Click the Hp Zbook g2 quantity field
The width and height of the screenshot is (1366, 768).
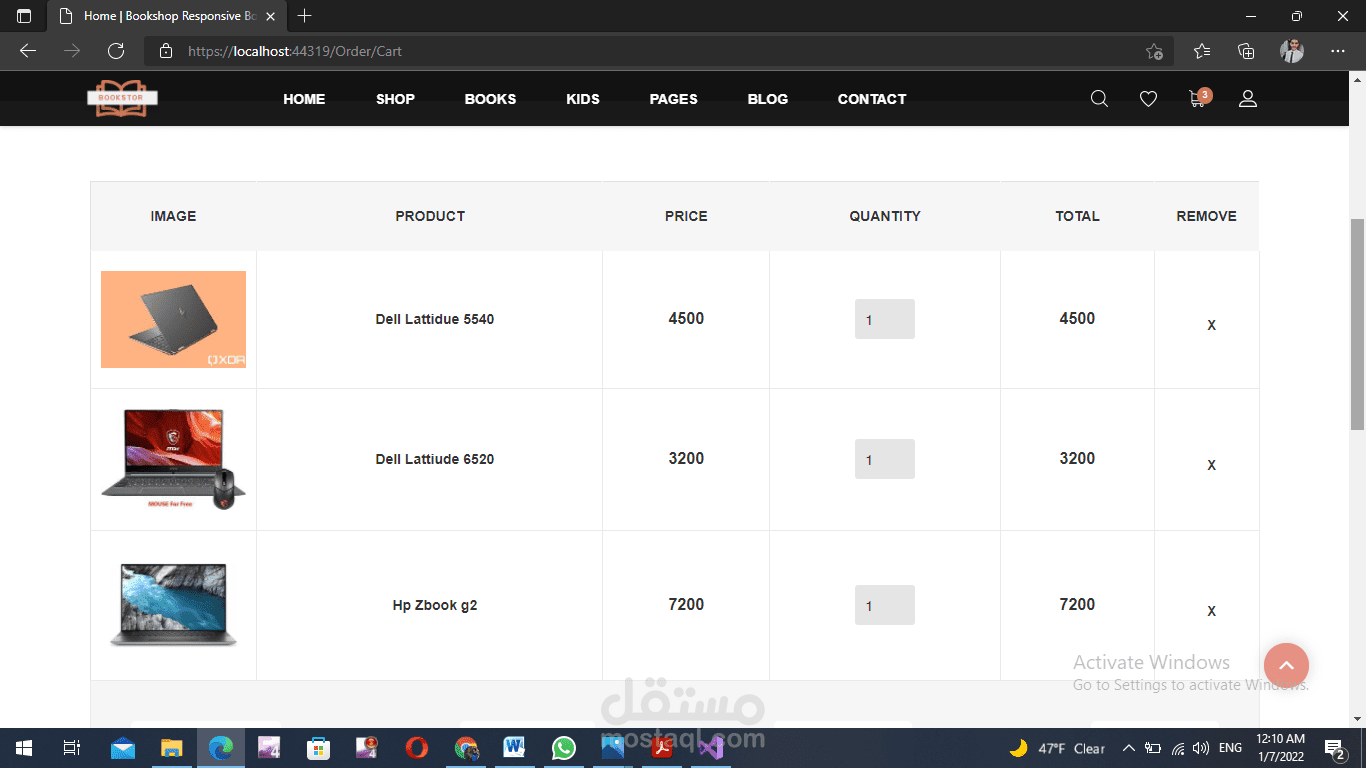click(884, 605)
